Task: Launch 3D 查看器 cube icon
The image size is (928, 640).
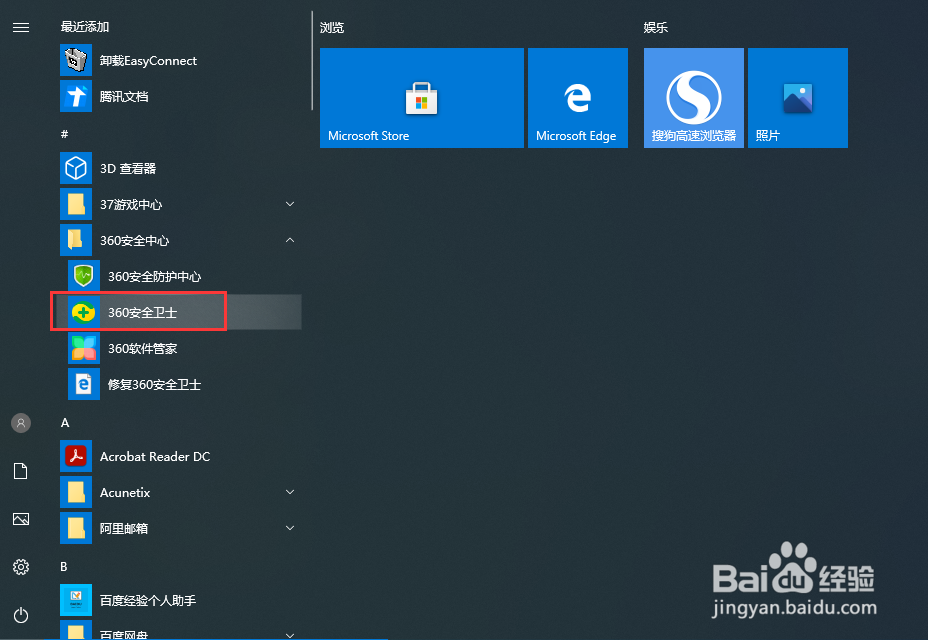Action: [76, 168]
